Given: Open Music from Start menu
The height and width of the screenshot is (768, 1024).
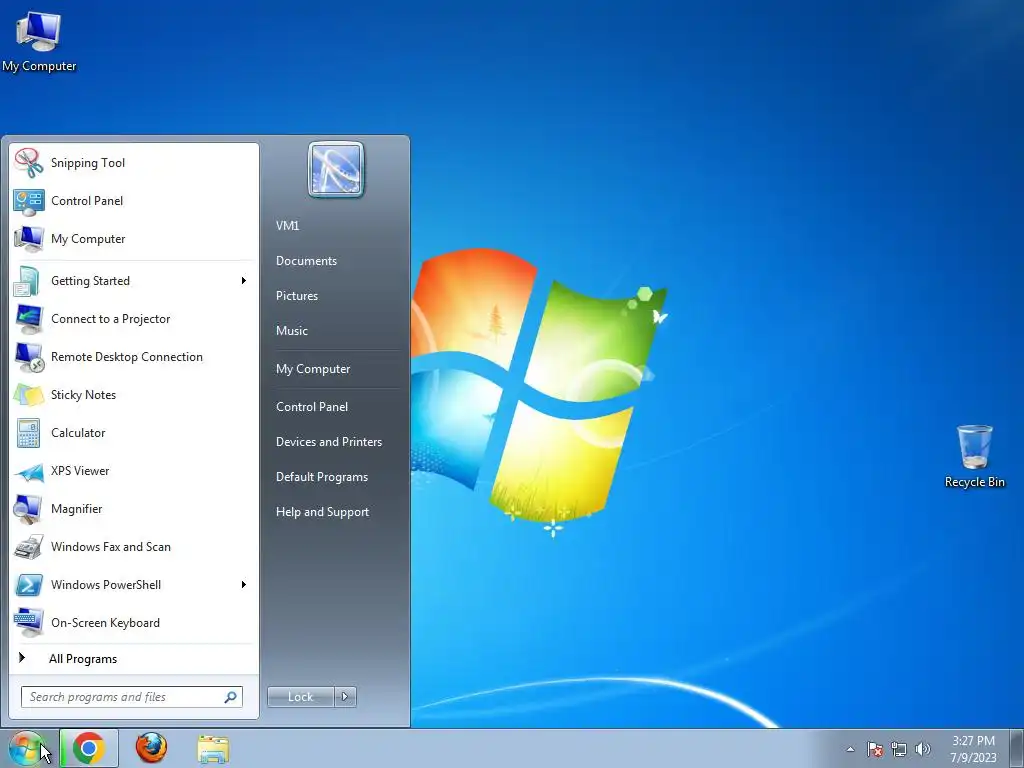Looking at the screenshot, I should pyautogui.click(x=291, y=331).
